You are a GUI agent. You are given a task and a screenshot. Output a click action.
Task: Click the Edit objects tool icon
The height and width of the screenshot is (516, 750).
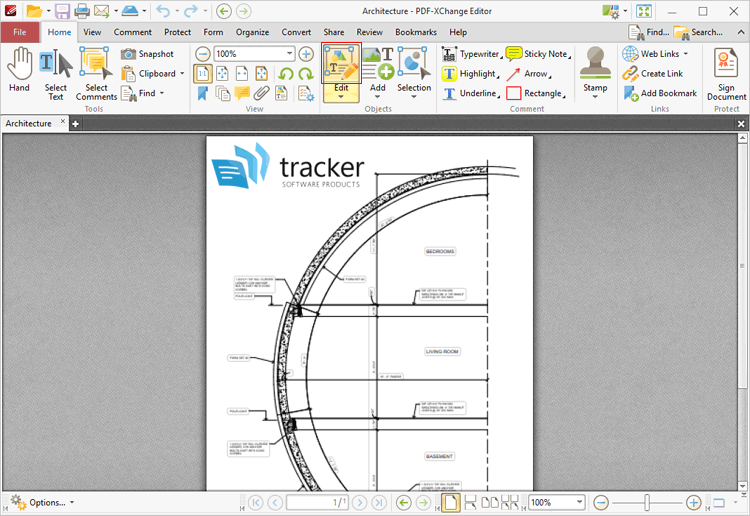pos(341,62)
